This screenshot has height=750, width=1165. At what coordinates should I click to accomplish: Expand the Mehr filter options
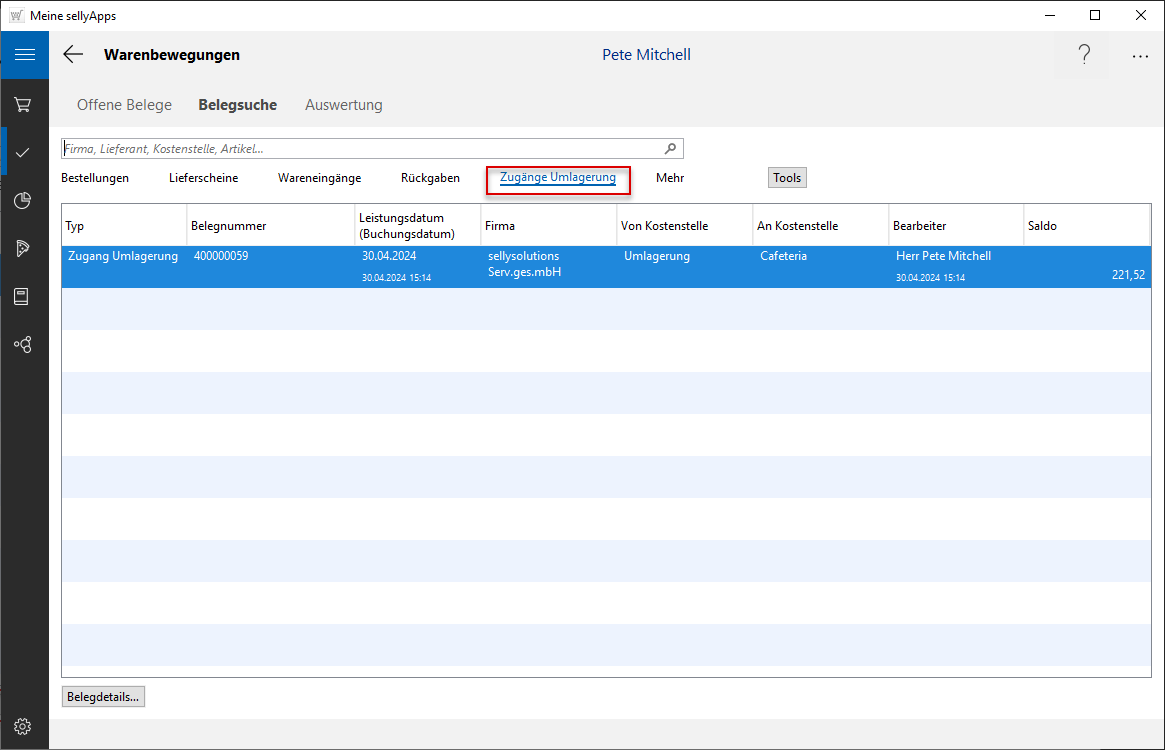tap(670, 178)
